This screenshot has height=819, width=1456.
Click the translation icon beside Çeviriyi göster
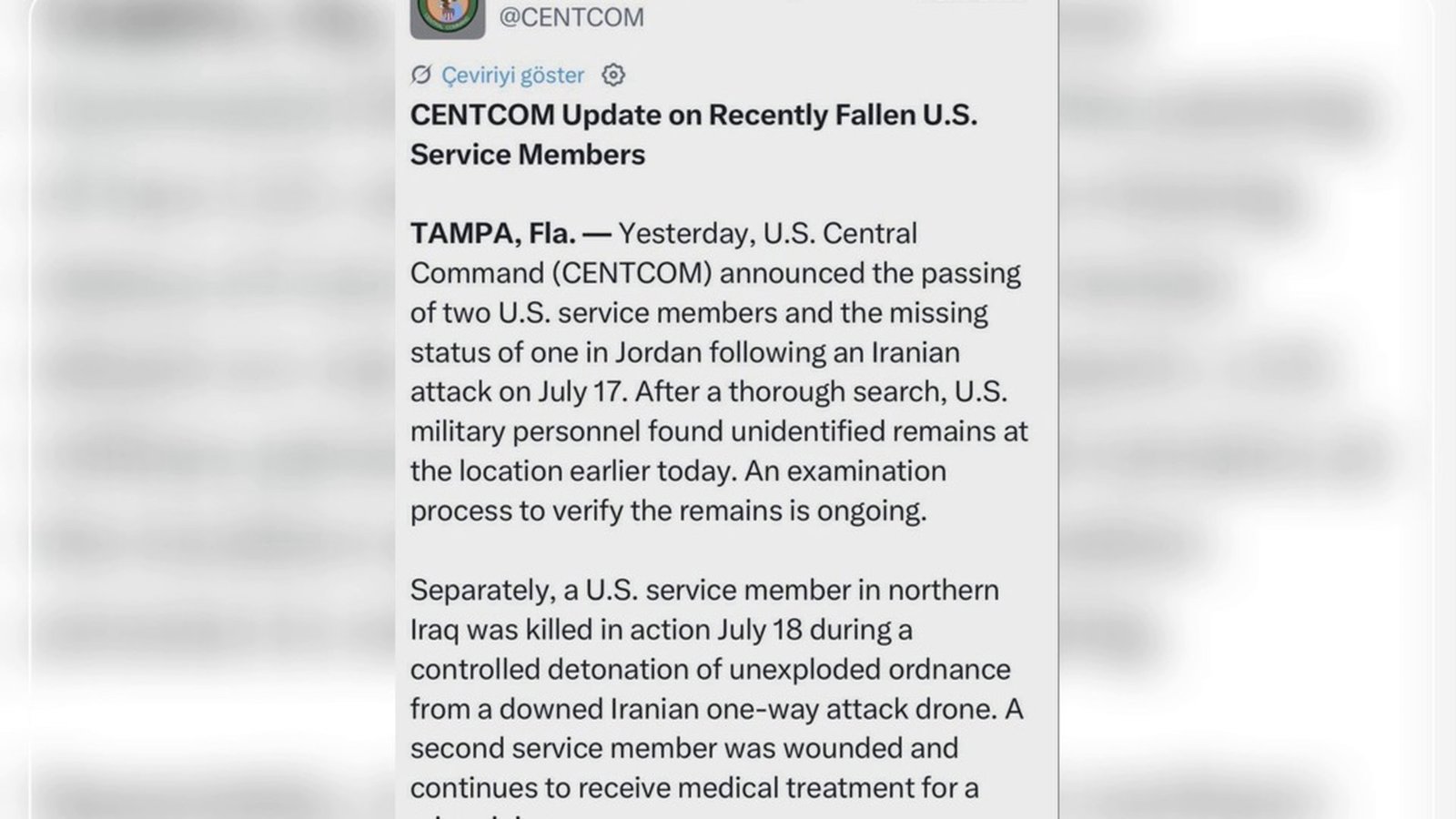point(420,75)
